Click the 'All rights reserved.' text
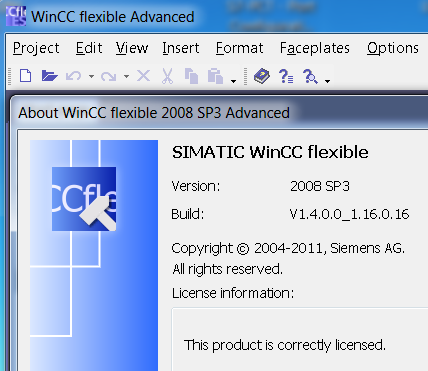The width and height of the screenshot is (428, 371). point(227,269)
